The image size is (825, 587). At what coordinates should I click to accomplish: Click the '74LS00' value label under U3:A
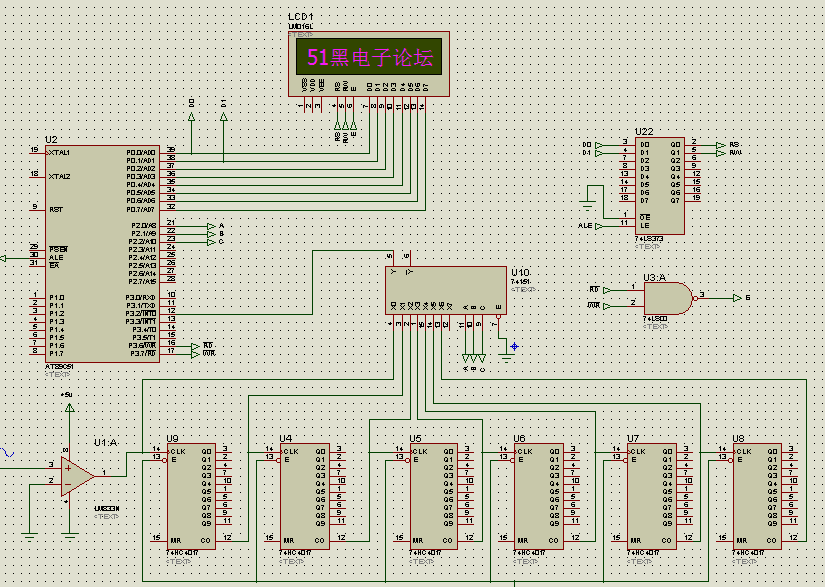click(655, 319)
